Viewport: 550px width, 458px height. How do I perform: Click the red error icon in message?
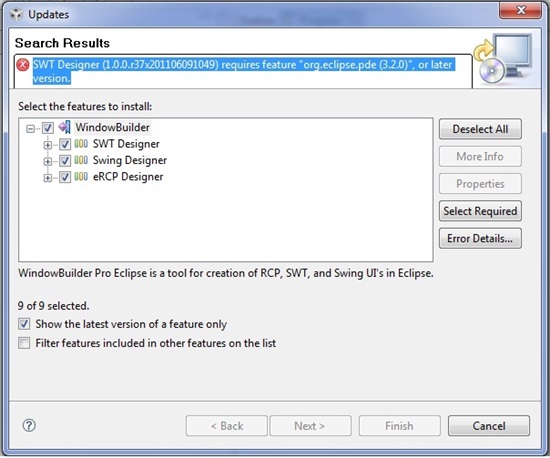point(23,65)
